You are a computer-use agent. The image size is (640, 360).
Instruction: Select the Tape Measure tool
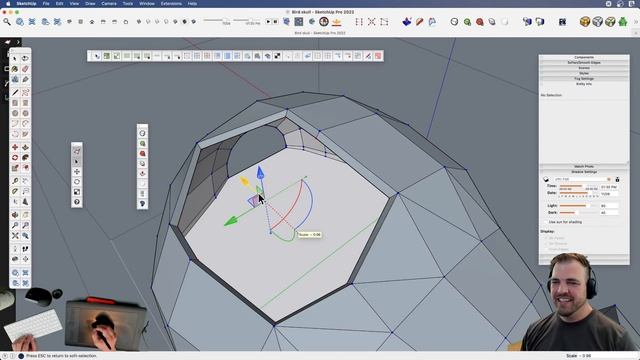click(x=15, y=181)
